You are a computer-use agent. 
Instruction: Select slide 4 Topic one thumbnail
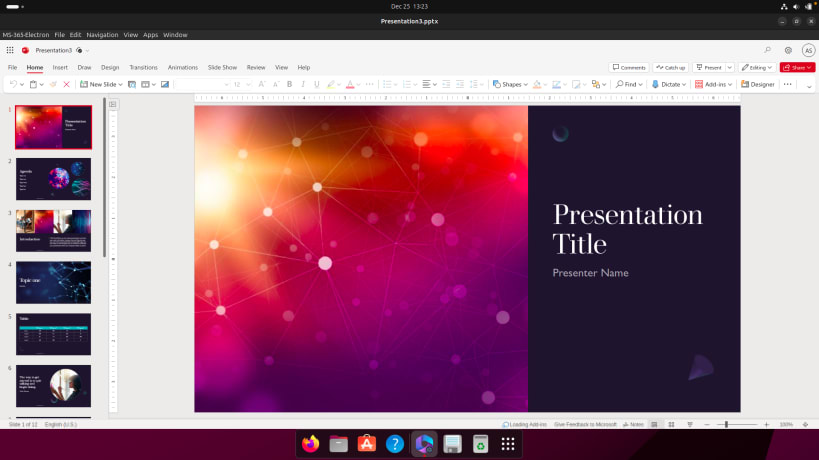(x=53, y=282)
